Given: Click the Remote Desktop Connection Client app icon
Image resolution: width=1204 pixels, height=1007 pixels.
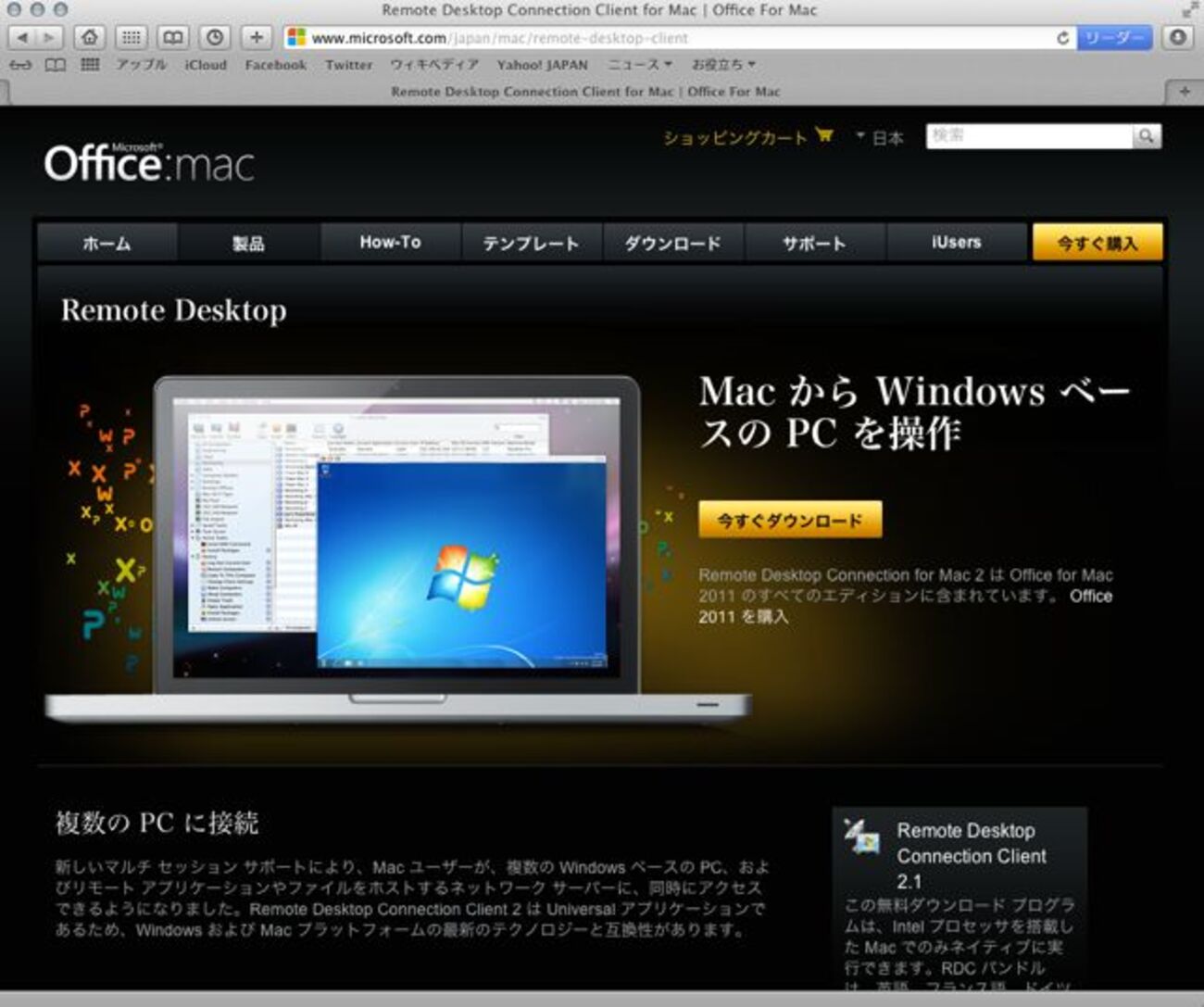Looking at the screenshot, I should [x=862, y=837].
